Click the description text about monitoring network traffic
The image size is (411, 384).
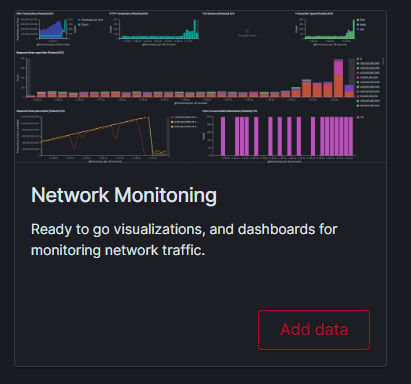184,240
